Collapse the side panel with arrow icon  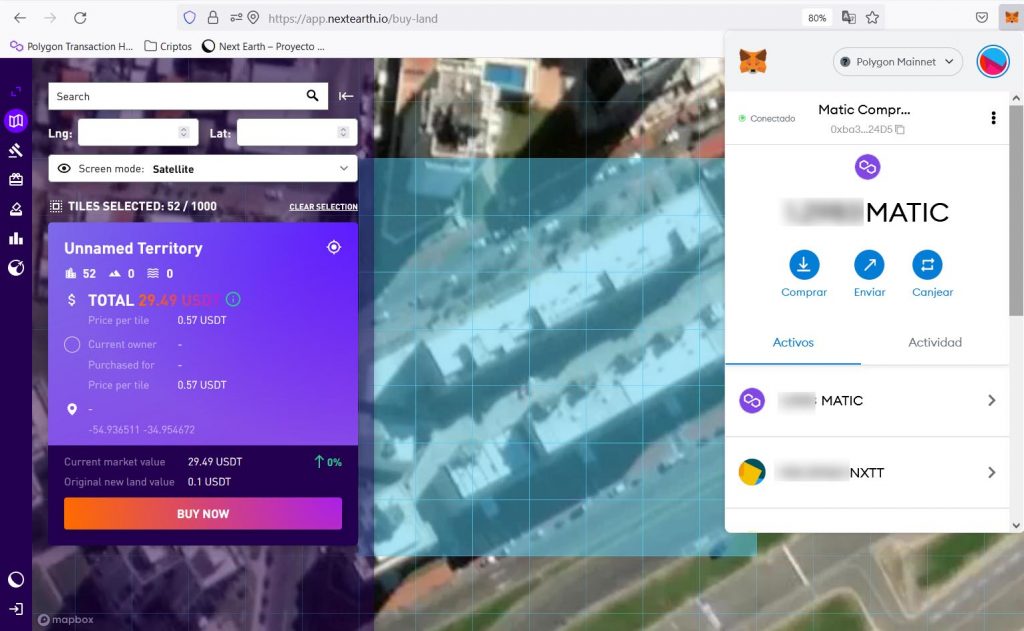[x=345, y=96]
